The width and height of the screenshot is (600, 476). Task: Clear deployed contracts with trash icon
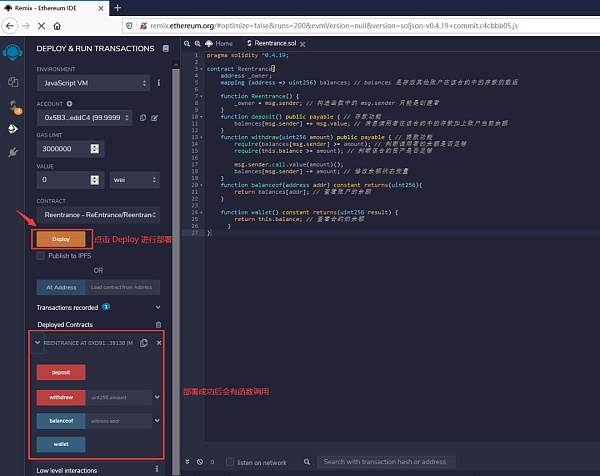point(158,324)
